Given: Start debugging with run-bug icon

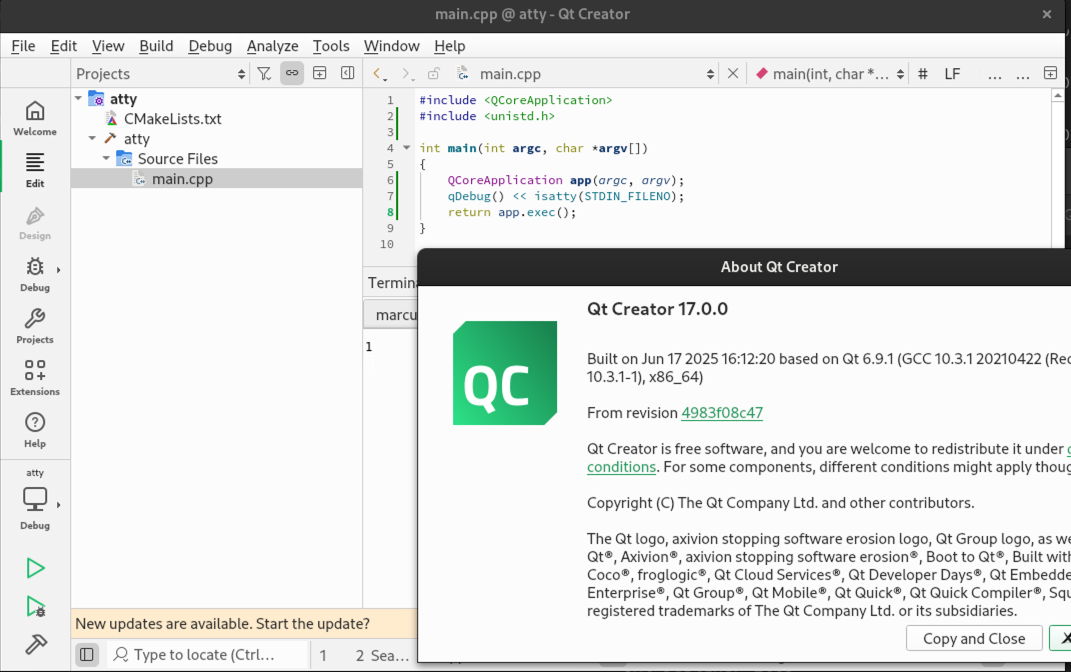Looking at the screenshot, I should click(36, 606).
